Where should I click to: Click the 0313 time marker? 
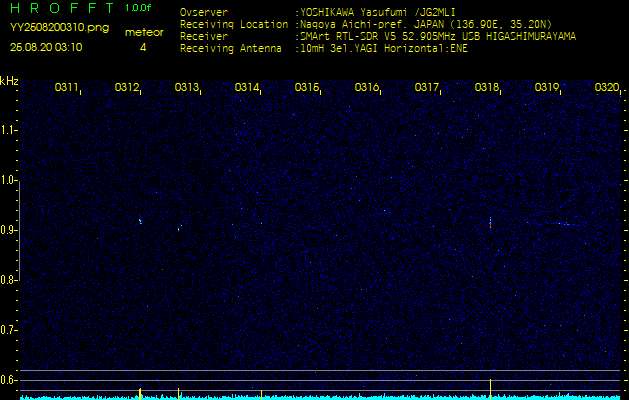[186, 87]
